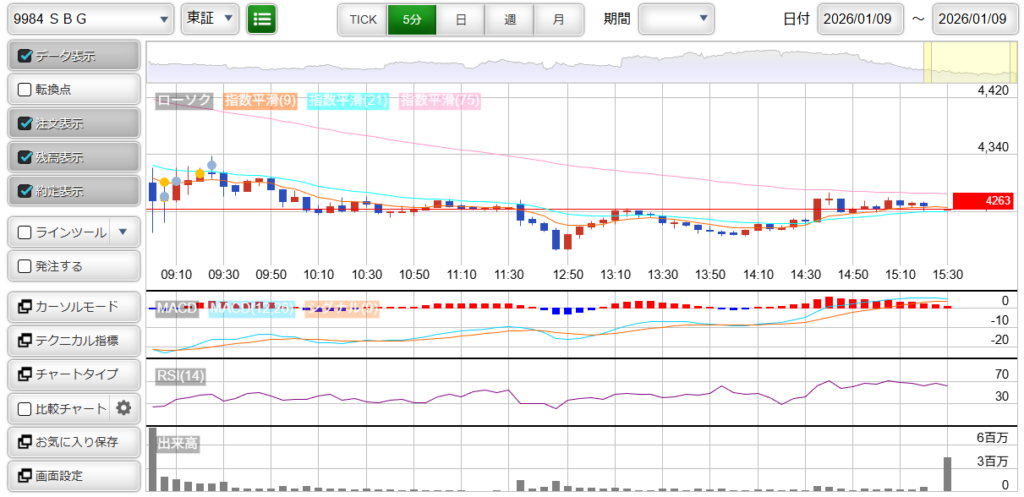Click the 指数平滑(9) legend label
Screen dimensions: 1024x497
tap(258, 100)
